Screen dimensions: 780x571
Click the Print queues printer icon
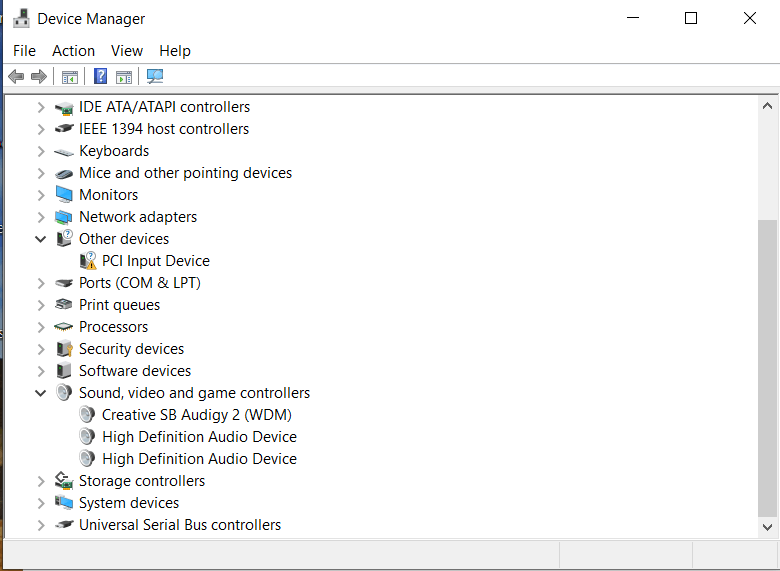[64, 304]
